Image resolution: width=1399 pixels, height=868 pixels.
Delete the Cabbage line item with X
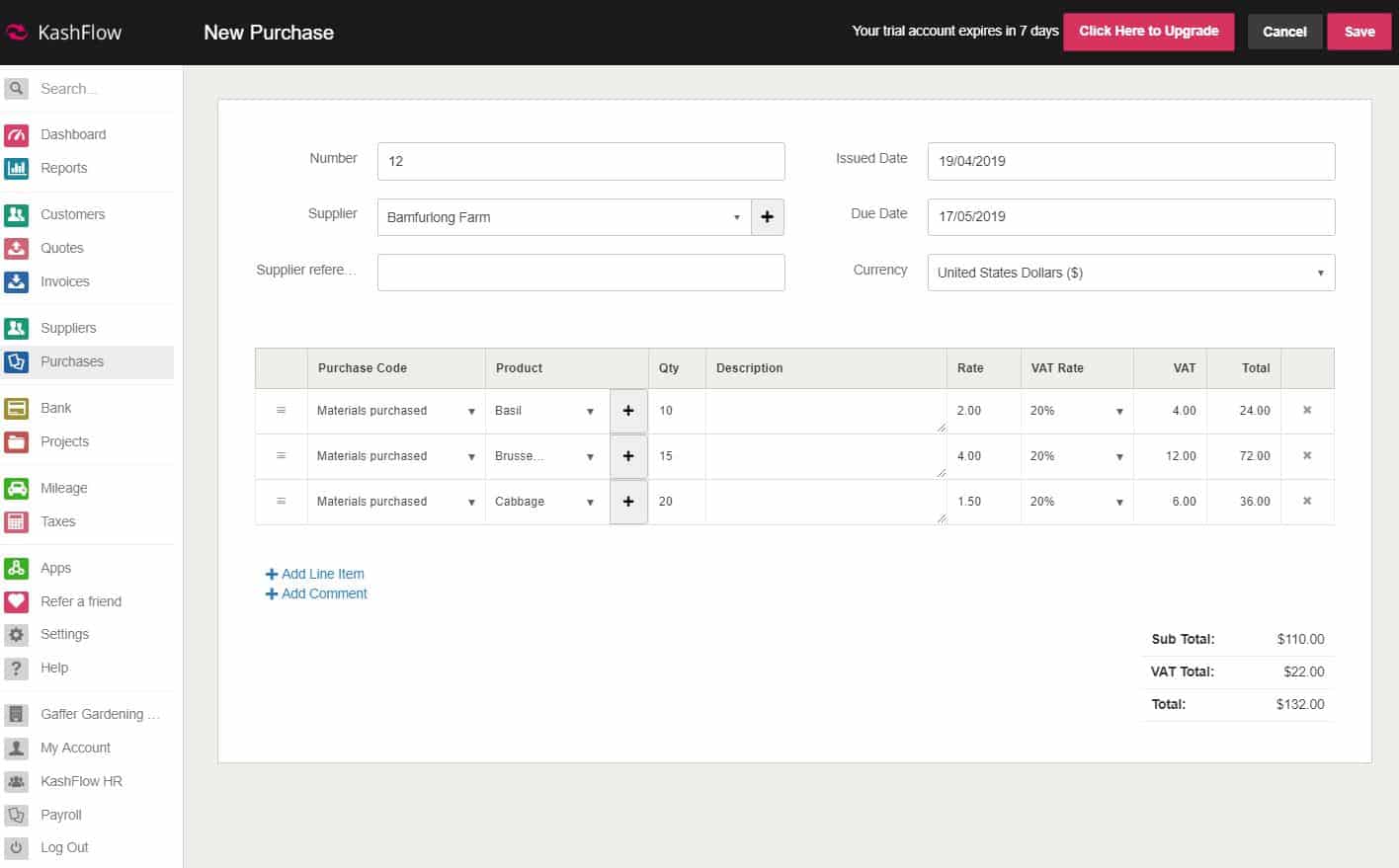(x=1307, y=501)
